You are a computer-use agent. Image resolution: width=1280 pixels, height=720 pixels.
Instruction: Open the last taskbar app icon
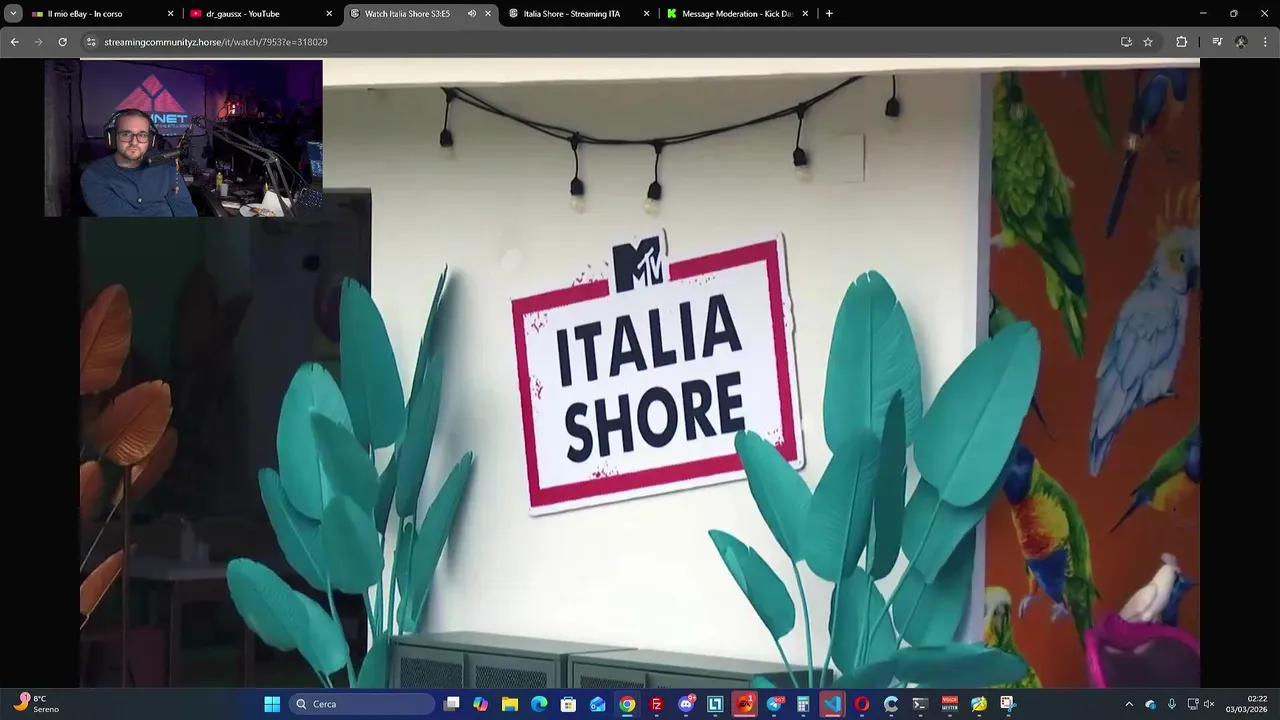[1008, 704]
